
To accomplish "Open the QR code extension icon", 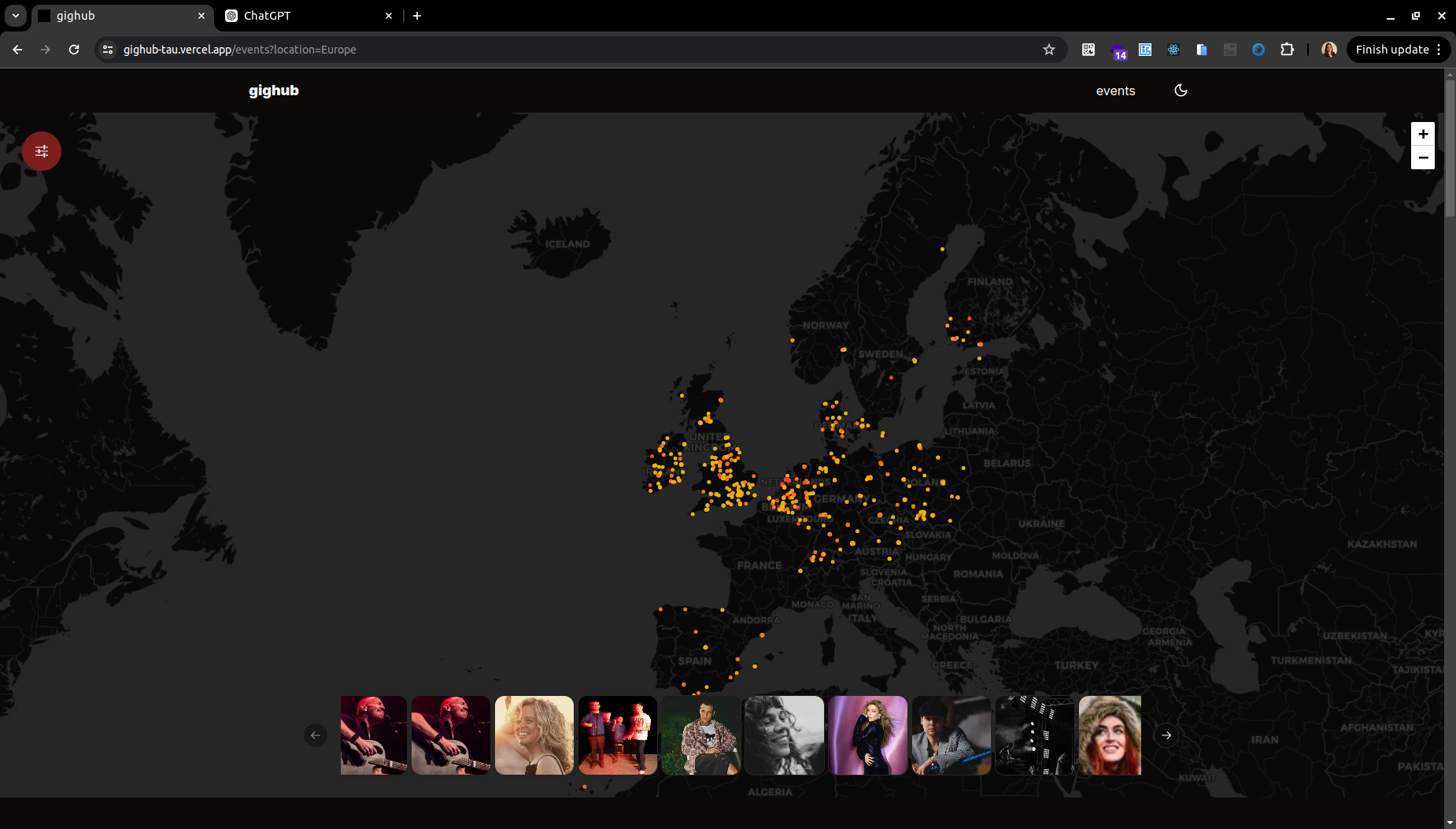I will 1088,50.
